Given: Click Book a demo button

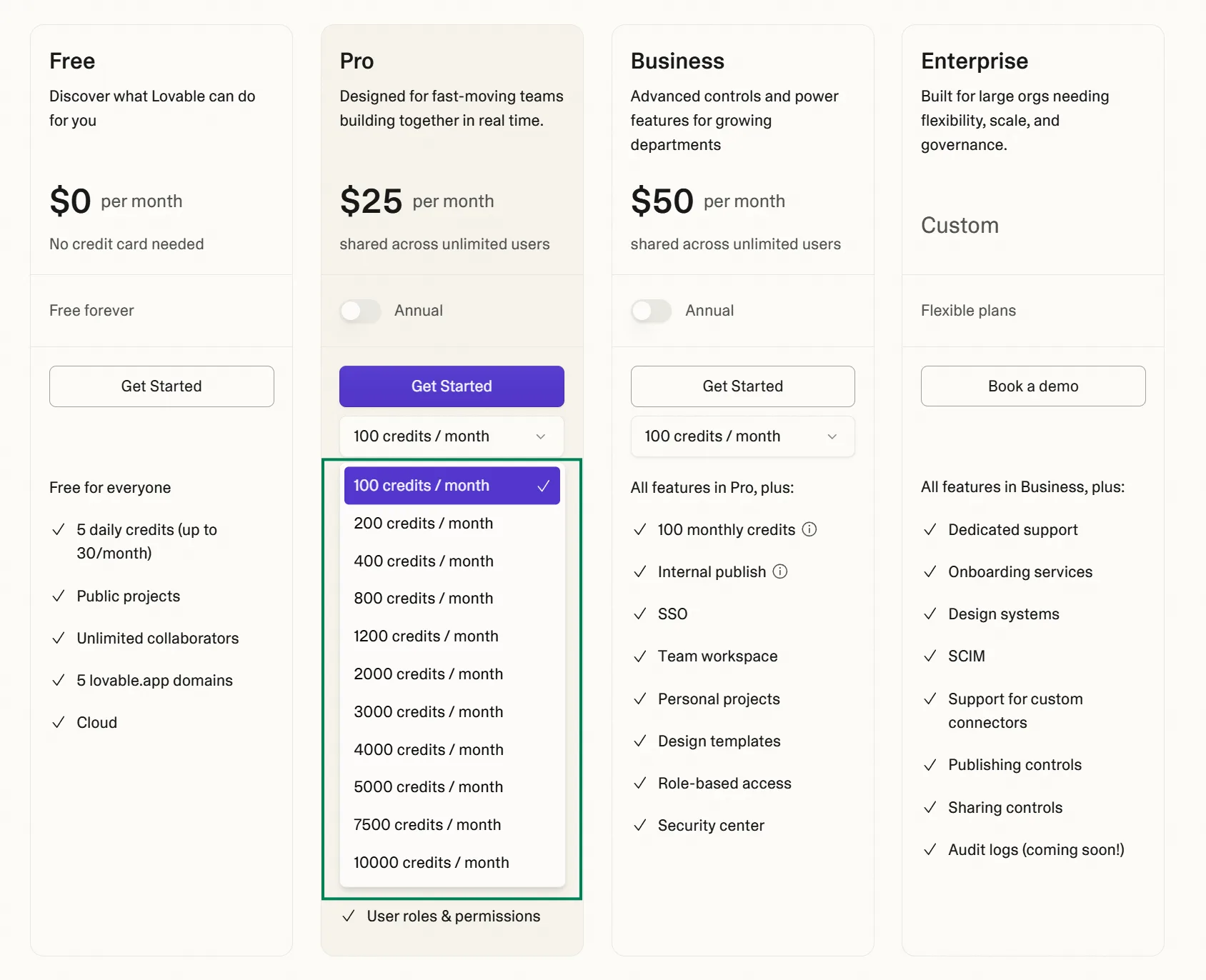Looking at the screenshot, I should coord(1033,386).
